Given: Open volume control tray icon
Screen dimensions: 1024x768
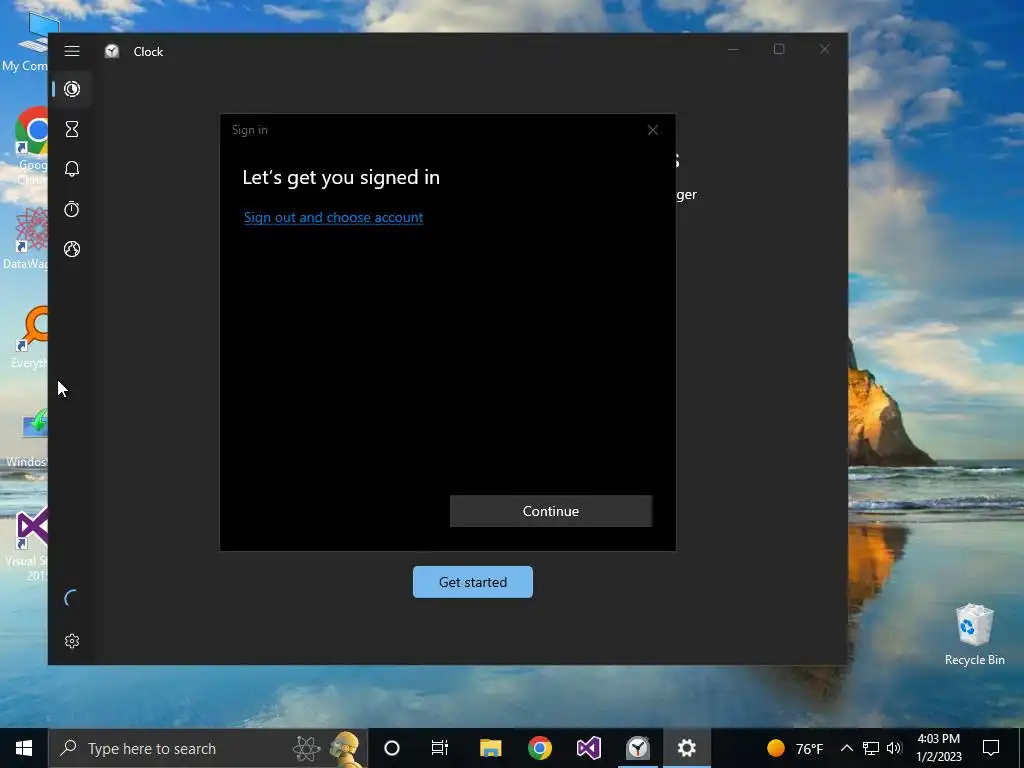Looking at the screenshot, I should point(894,748).
